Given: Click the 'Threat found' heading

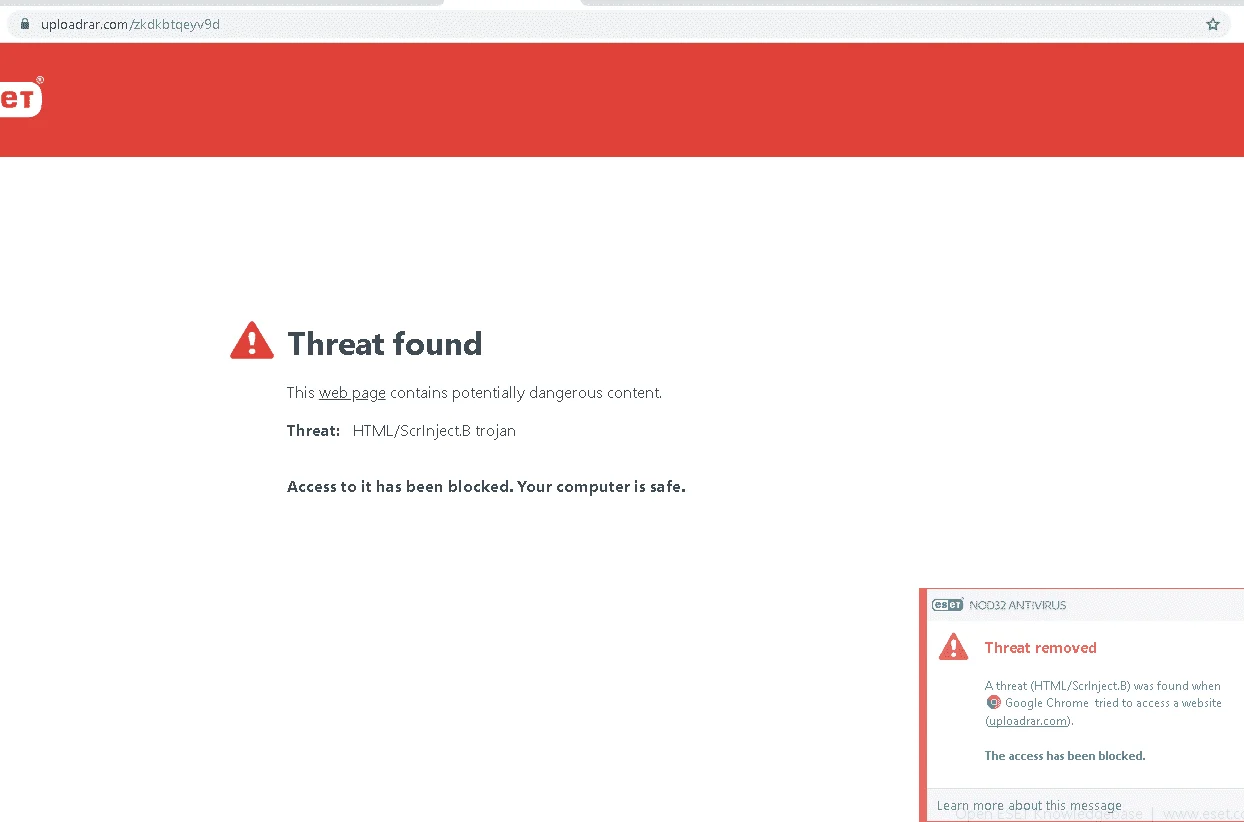Looking at the screenshot, I should coord(385,344).
